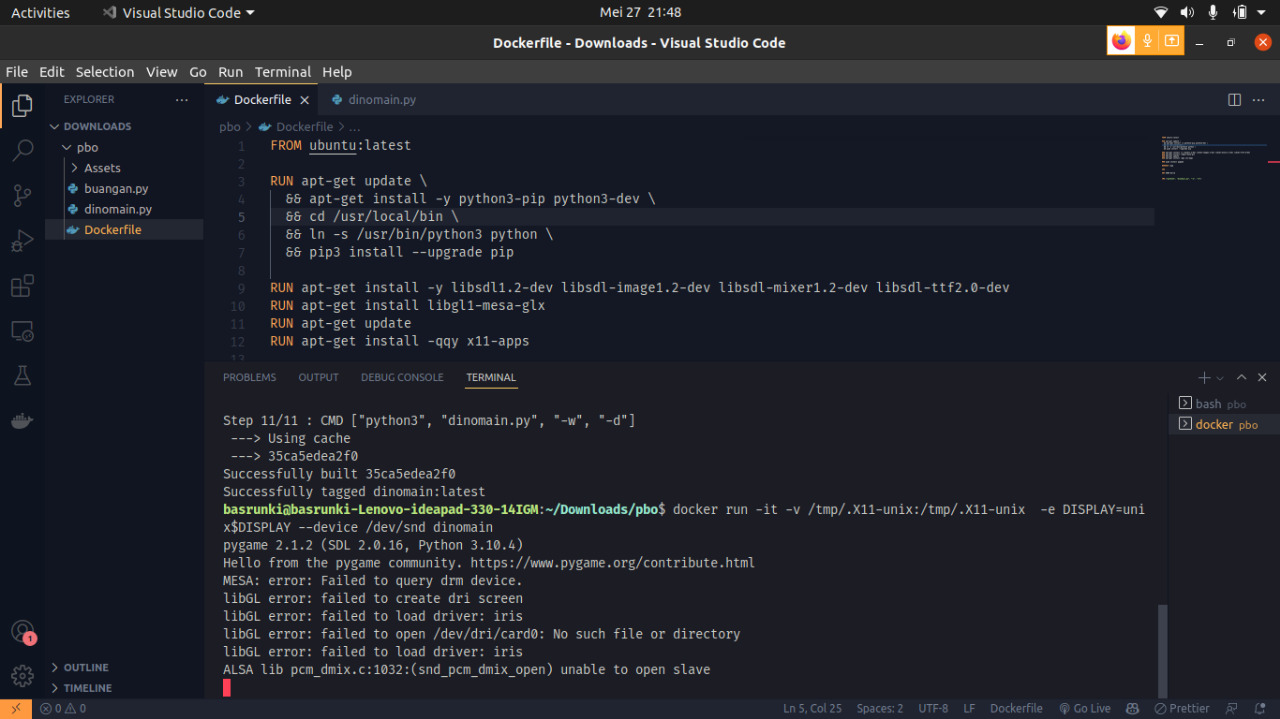The width and height of the screenshot is (1280, 719).
Task: Open the Search view icon
Action: pos(22,151)
